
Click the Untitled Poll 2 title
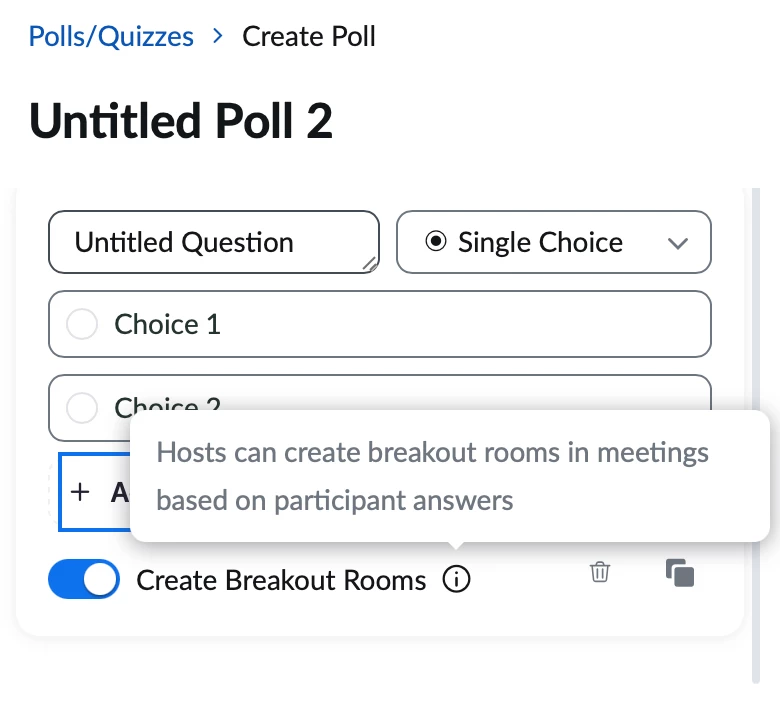[181, 121]
